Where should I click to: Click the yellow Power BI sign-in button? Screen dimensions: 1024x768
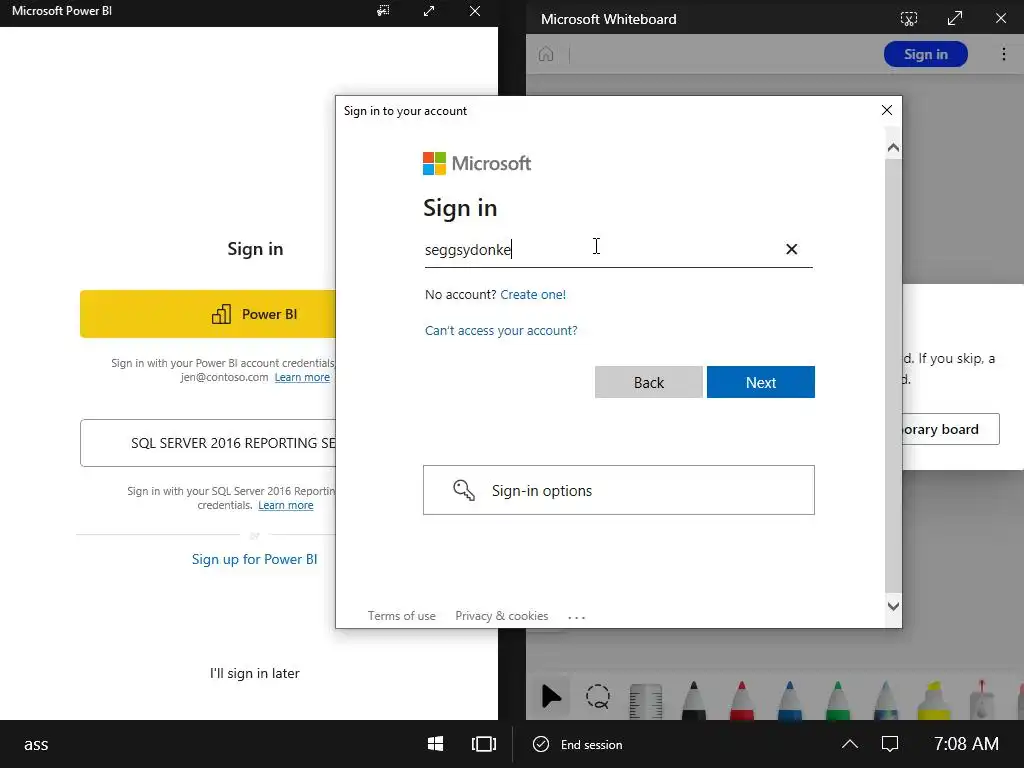pos(208,314)
